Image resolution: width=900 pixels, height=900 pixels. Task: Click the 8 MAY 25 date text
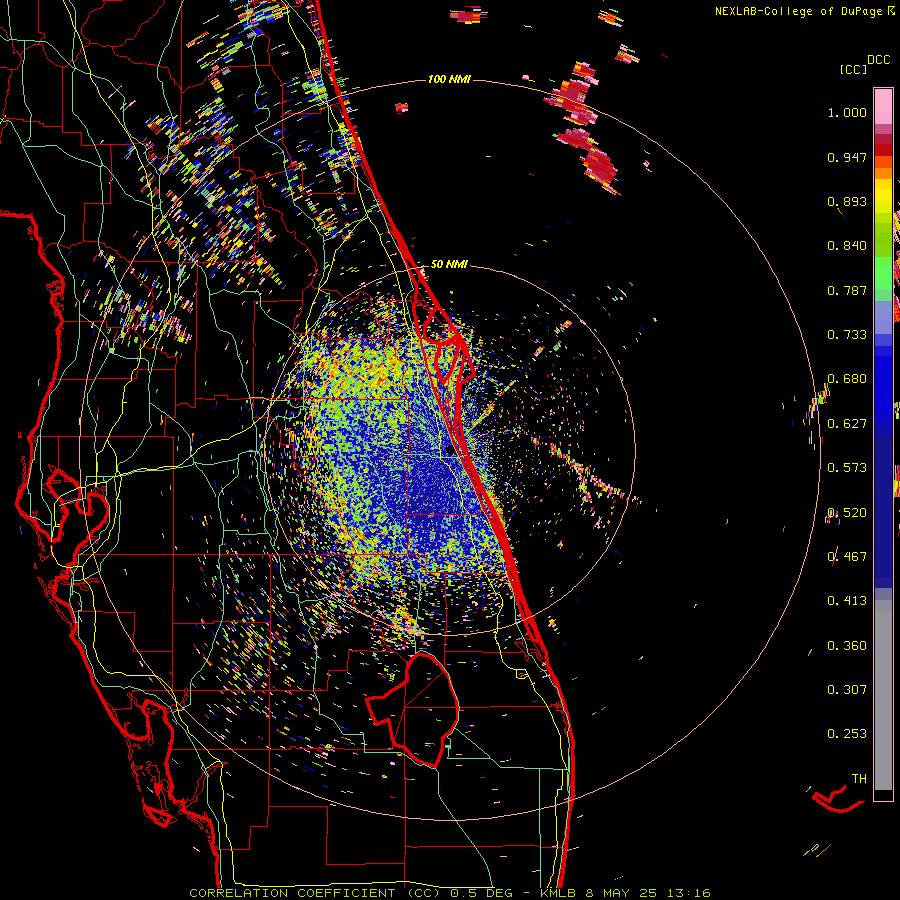tap(621, 893)
